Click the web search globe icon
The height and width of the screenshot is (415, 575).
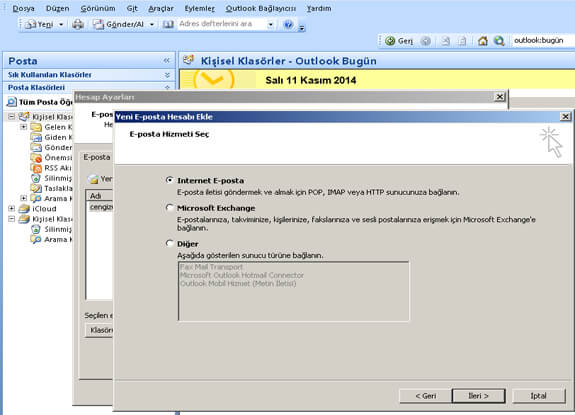click(x=499, y=41)
